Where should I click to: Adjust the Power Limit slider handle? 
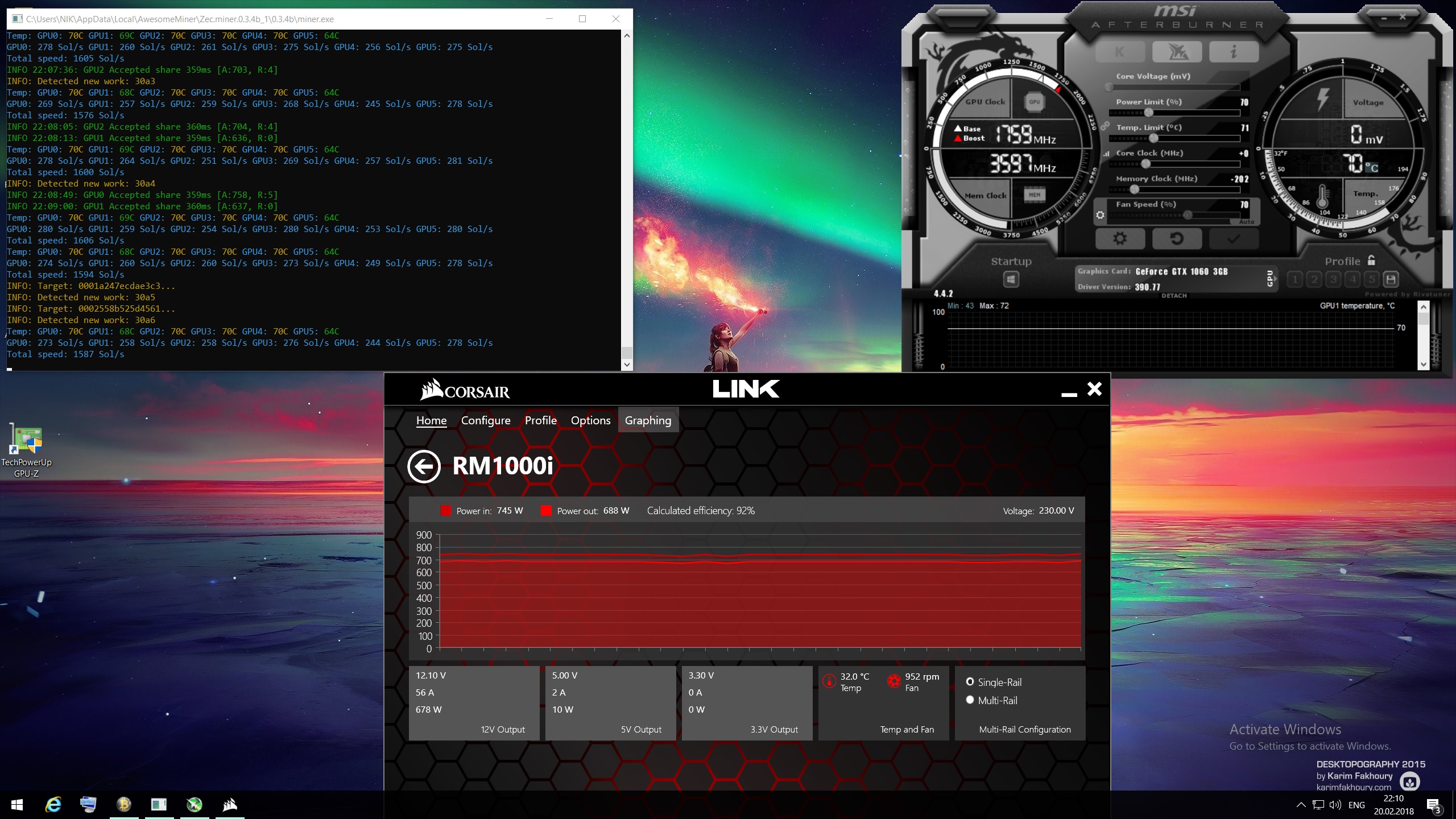pos(1148,113)
